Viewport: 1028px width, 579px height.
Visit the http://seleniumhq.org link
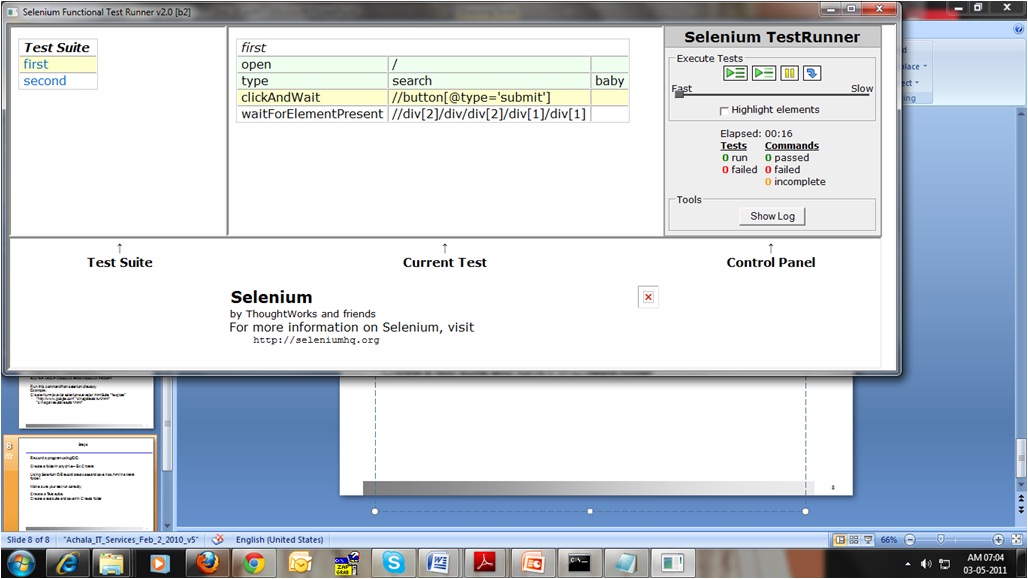(316, 340)
